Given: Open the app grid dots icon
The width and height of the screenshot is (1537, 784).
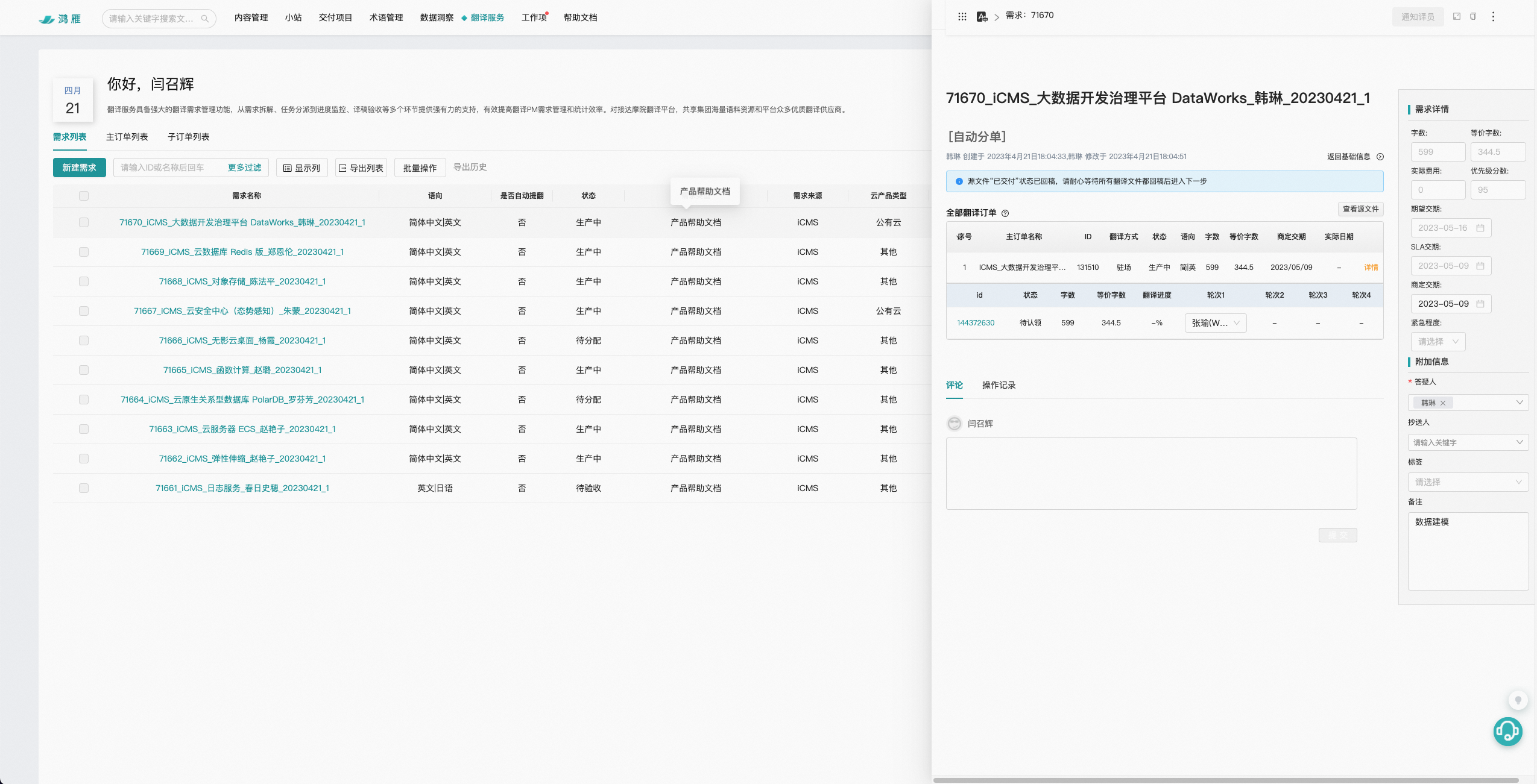Looking at the screenshot, I should click(x=962, y=16).
